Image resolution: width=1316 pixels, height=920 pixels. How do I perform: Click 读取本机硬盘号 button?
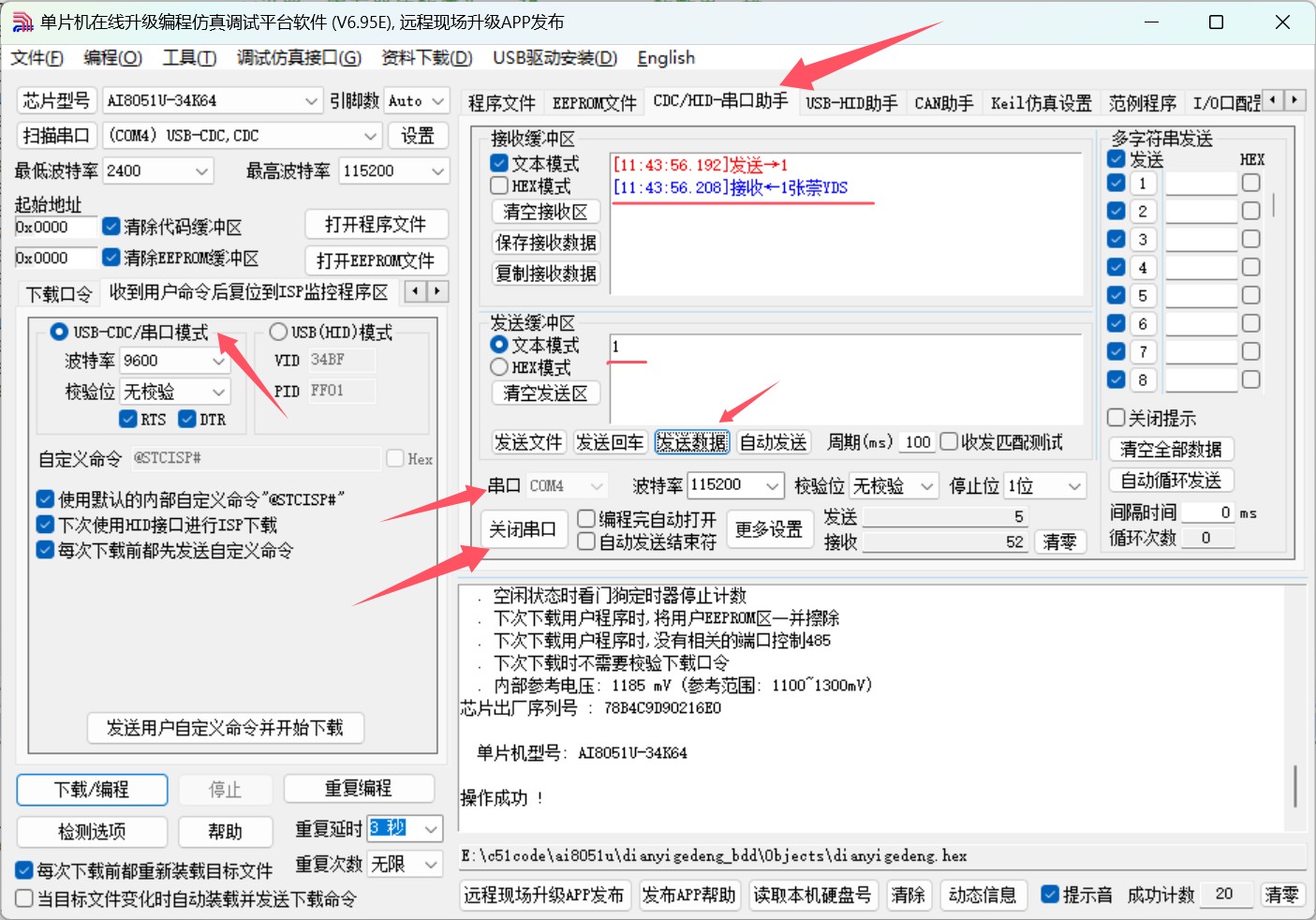813,896
